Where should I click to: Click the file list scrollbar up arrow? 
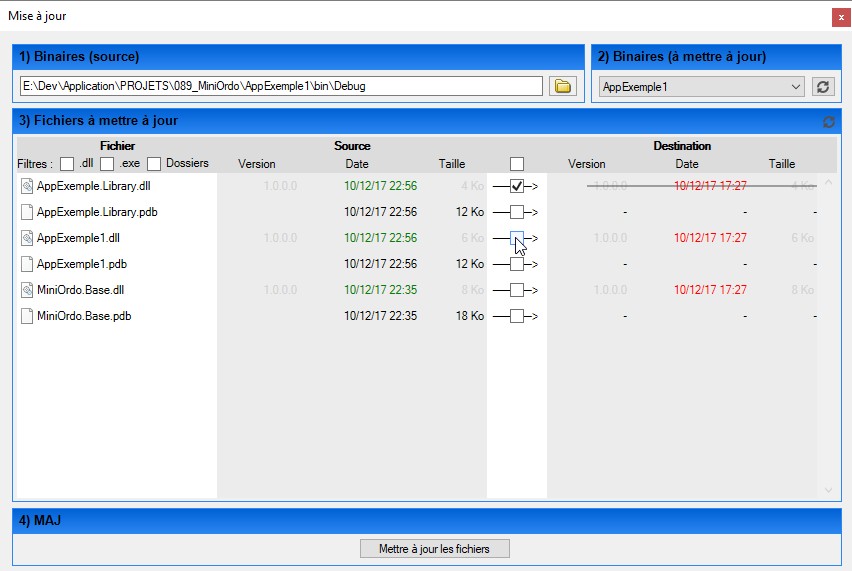(828, 183)
